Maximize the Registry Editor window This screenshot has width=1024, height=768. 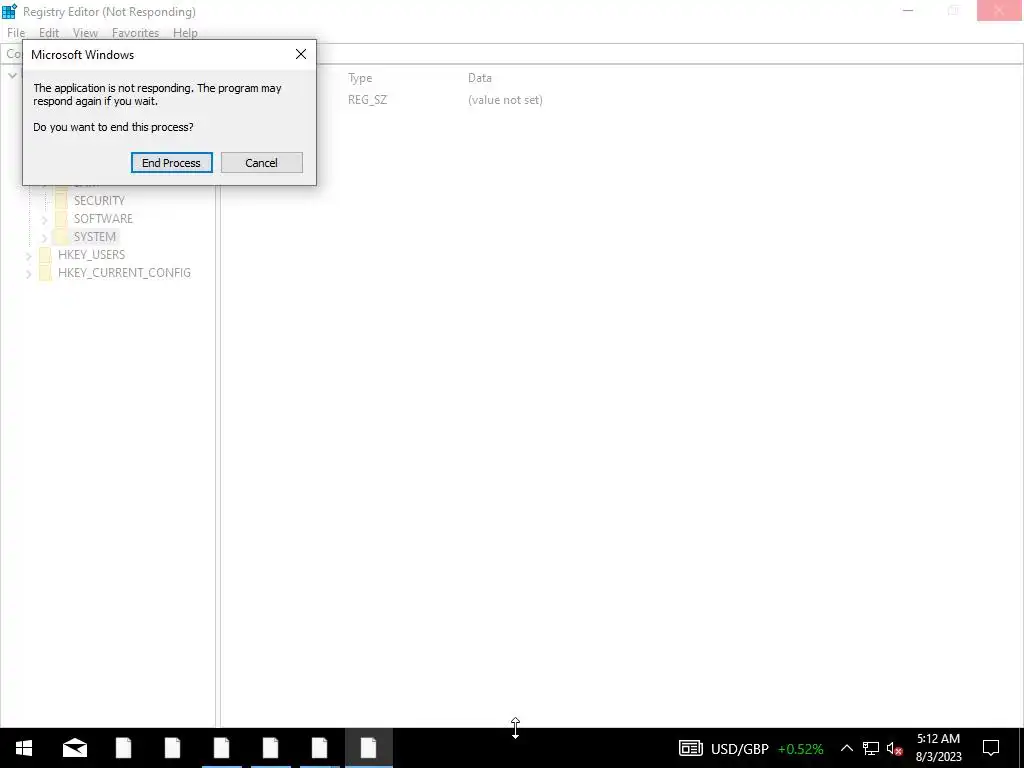pos(953,10)
